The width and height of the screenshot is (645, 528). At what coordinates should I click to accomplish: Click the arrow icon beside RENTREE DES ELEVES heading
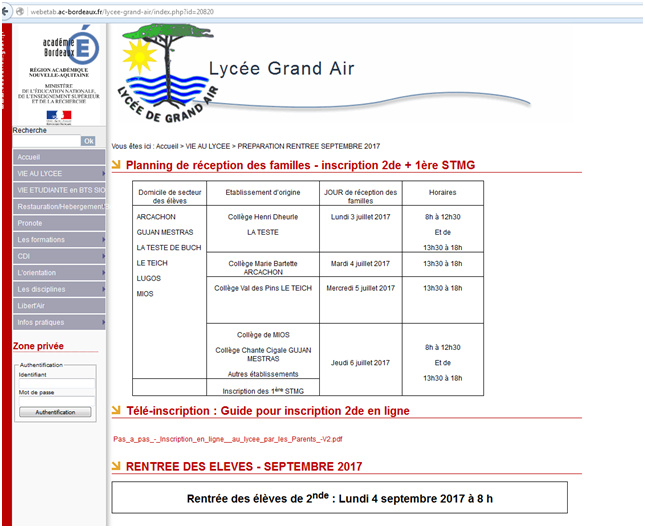[116, 465]
